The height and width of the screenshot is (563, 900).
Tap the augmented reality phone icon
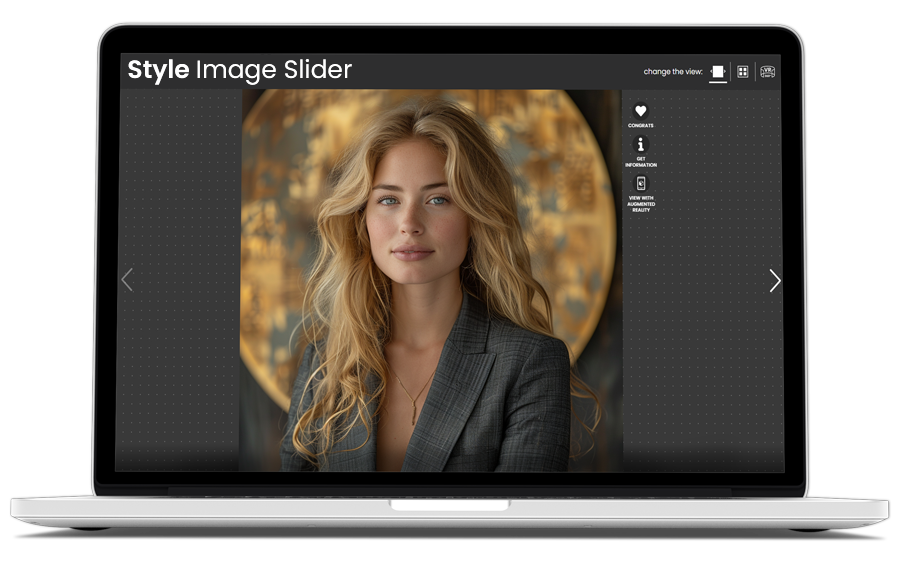click(641, 183)
